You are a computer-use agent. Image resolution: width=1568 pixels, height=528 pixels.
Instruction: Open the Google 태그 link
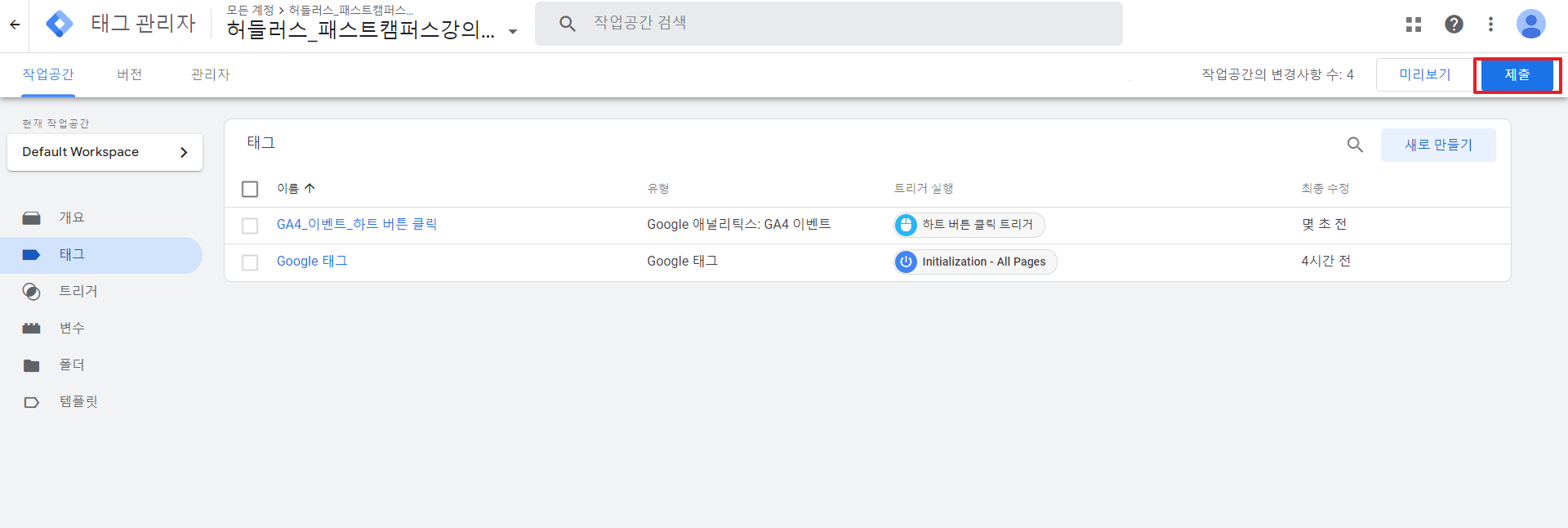[x=312, y=261]
